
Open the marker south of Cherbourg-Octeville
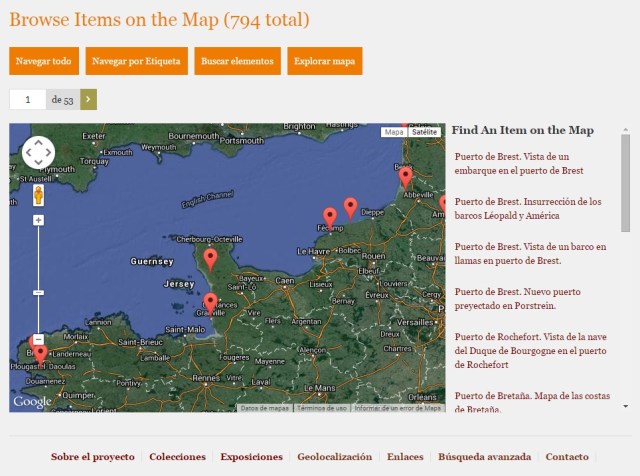(x=210, y=259)
